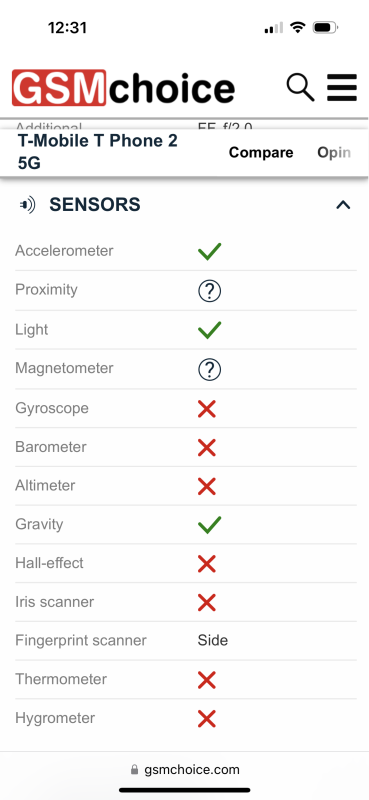Image resolution: width=369 pixels, height=800 pixels.
Task: Click the sensors speaker icon beside heading
Action: 27,205
